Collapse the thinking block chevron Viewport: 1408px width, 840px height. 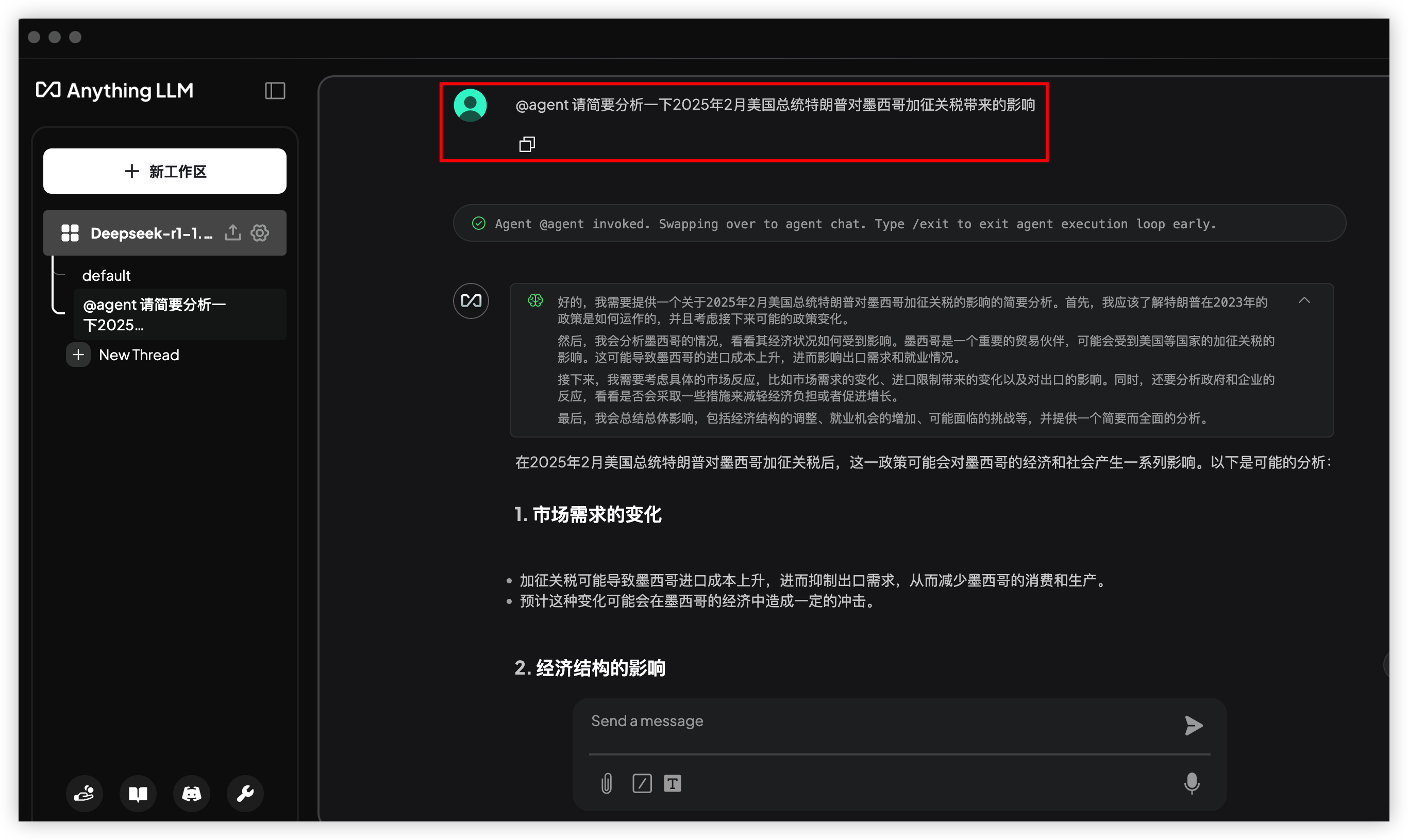(x=1304, y=300)
